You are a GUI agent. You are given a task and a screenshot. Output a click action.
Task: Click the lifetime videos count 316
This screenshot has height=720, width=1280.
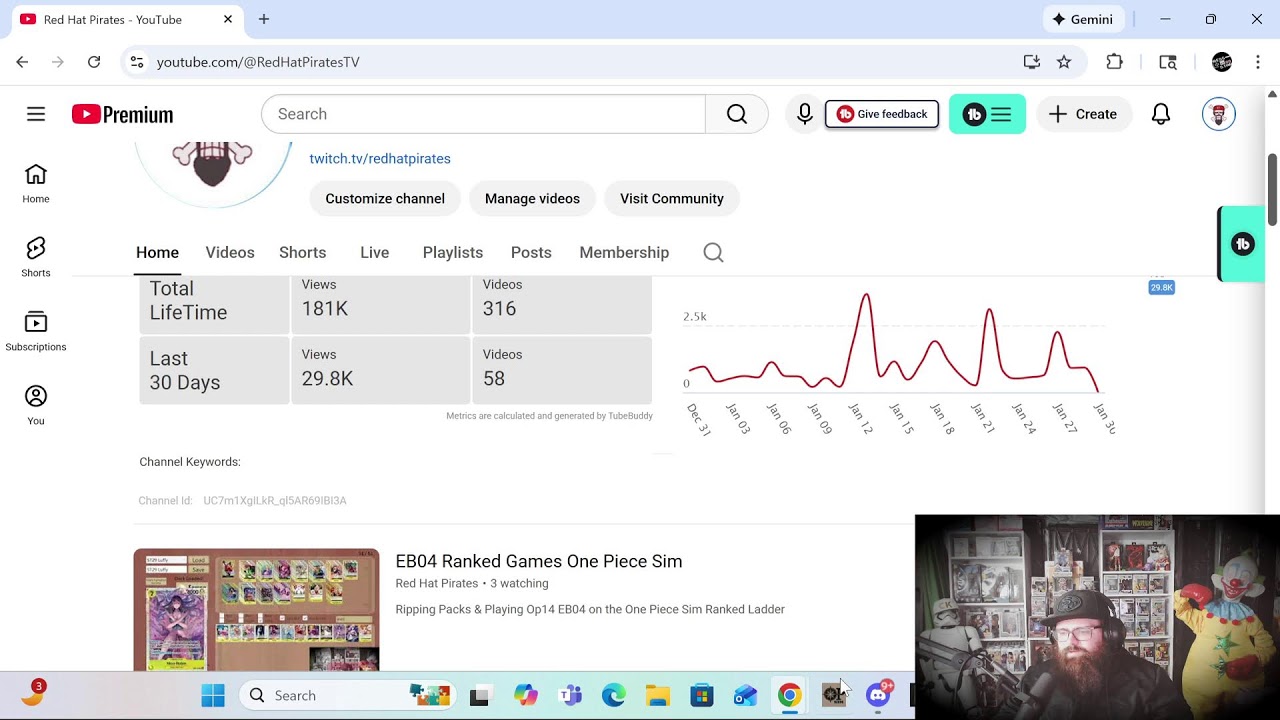500,309
